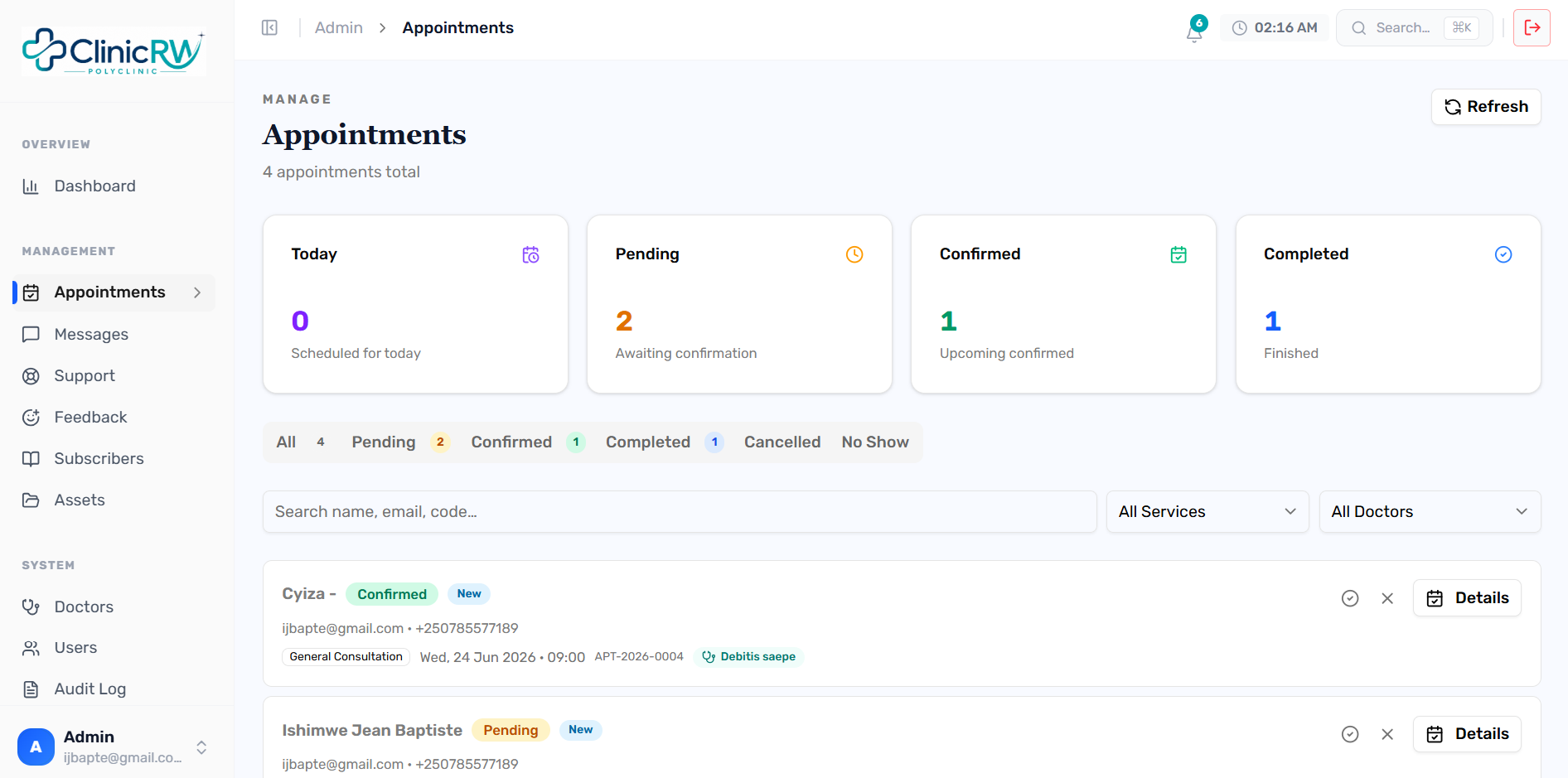Viewport: 1568px width, 778px height.
Task: Click the Subscribers book icon
Action: pos(31,459)
